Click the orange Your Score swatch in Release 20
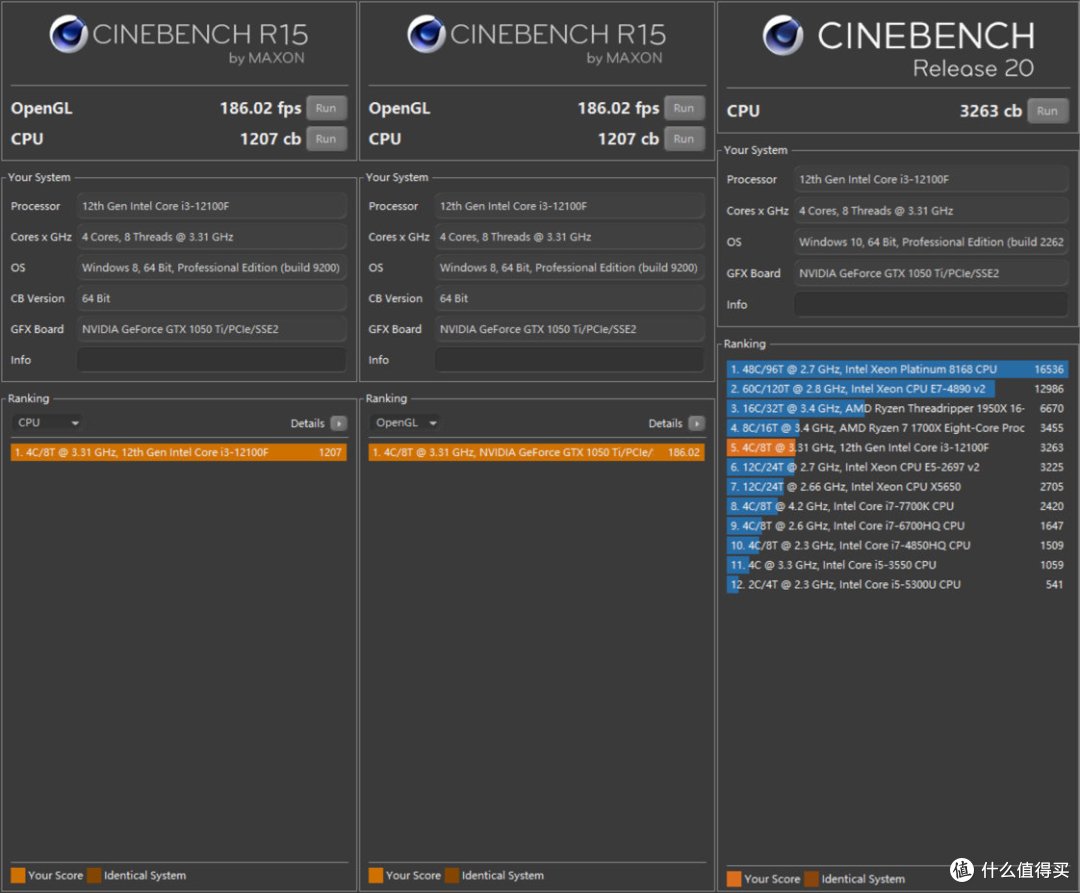 coord(734,879)
